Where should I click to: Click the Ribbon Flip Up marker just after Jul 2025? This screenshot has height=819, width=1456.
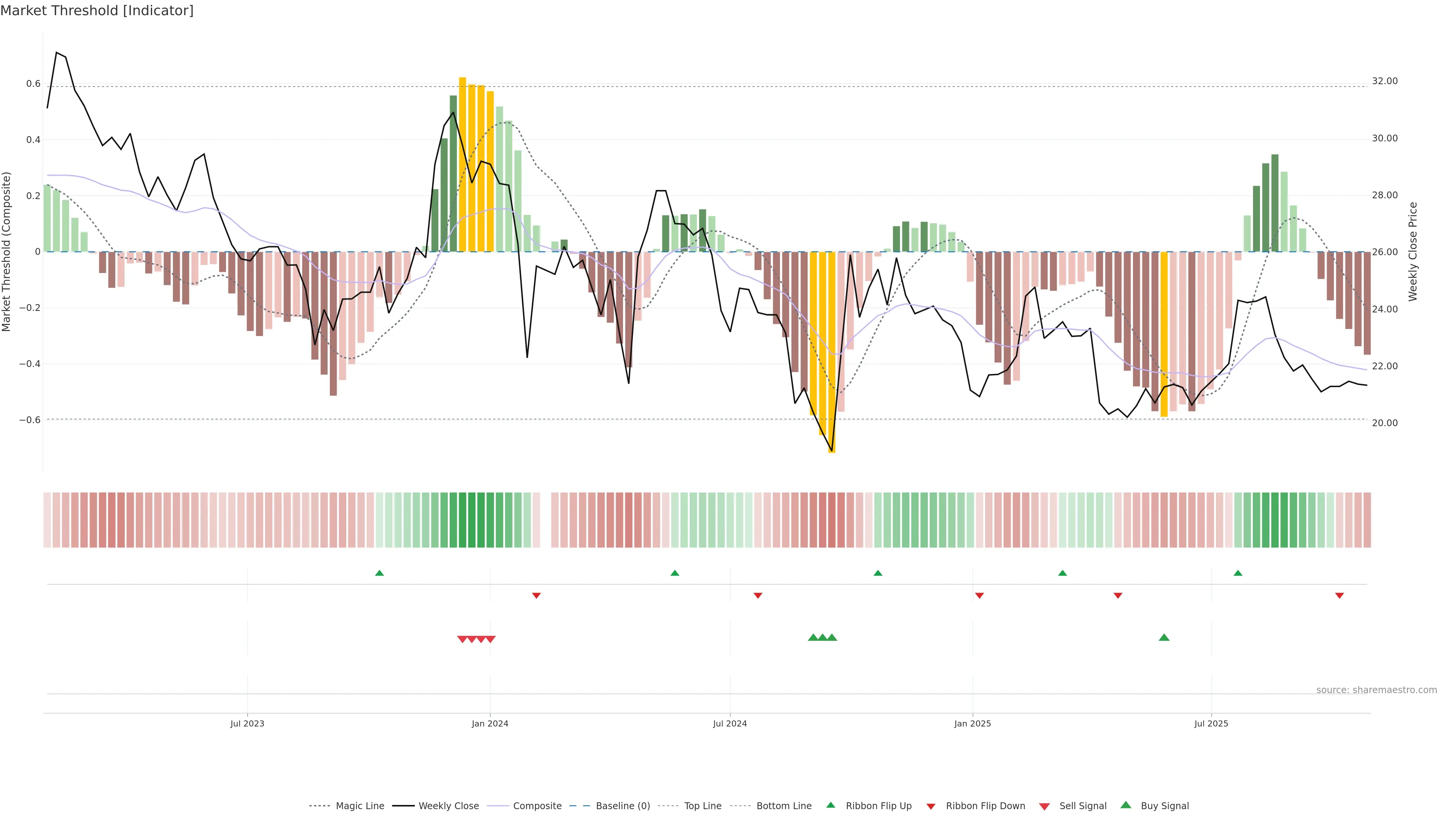click(x=1238, y=573)
